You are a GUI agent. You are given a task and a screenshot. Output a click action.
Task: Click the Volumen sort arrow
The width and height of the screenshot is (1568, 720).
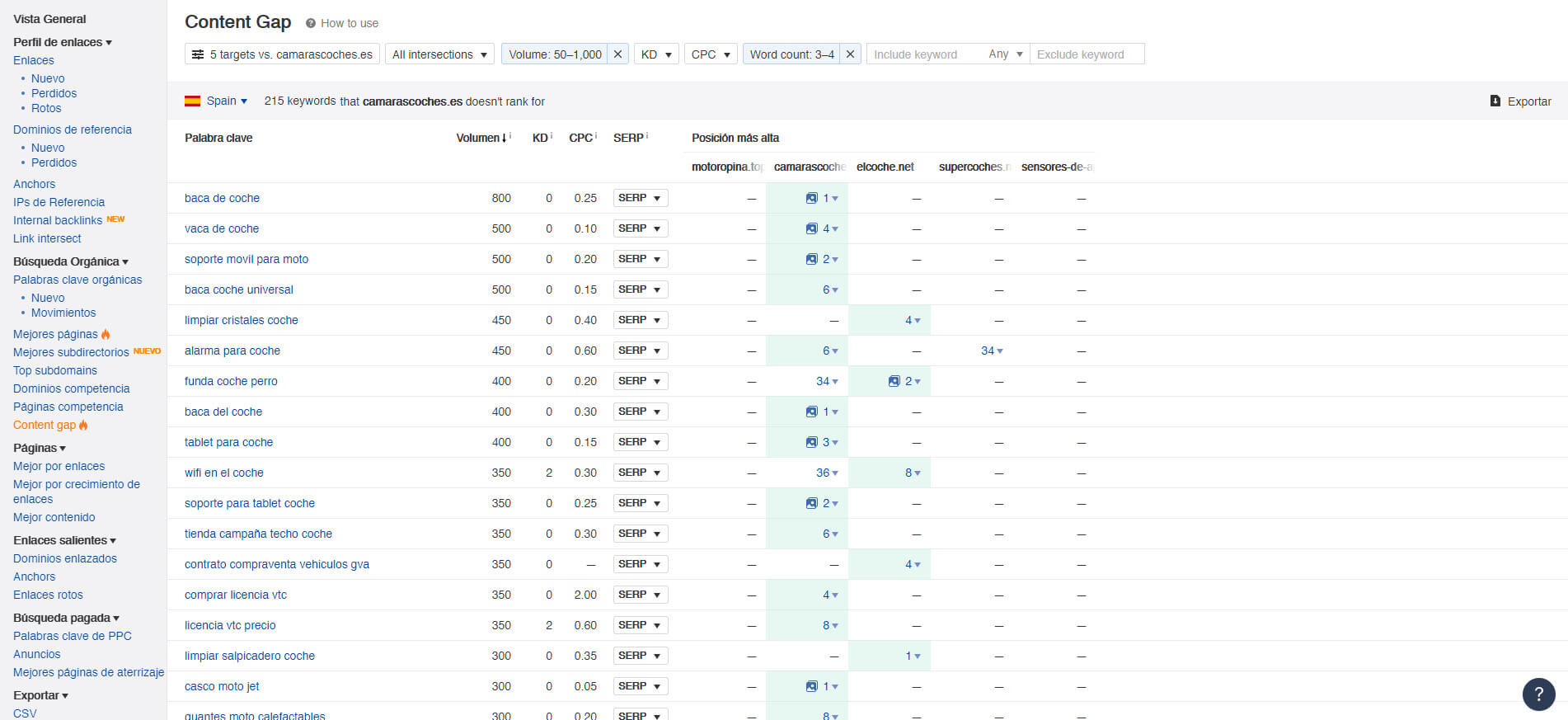[x=504, y=138]
